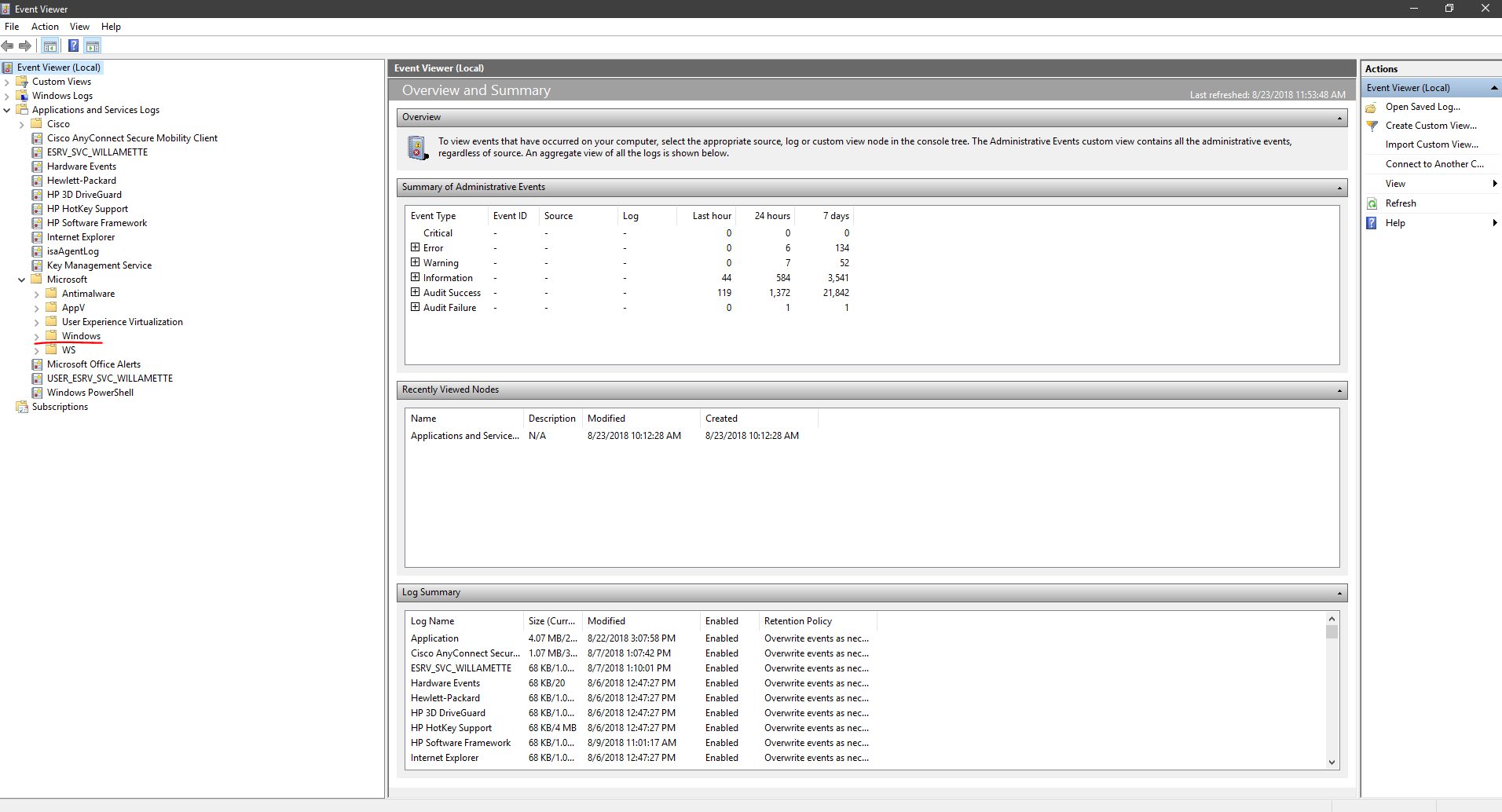Expand the Windows folder under Microsoft
1502x812 pixels.
click(x=37, y=337)
